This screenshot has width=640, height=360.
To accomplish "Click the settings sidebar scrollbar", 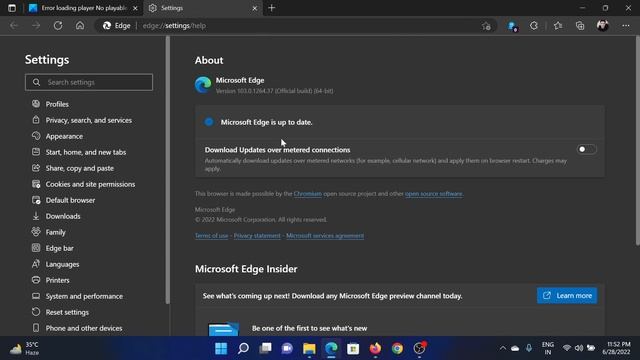I will coord(167,170).
